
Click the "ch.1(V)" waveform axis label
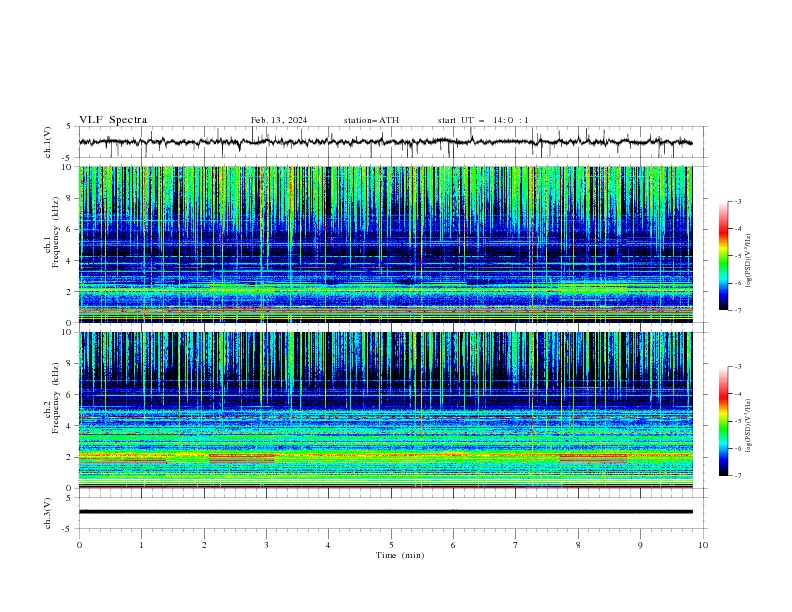click(x=48, y=142)
